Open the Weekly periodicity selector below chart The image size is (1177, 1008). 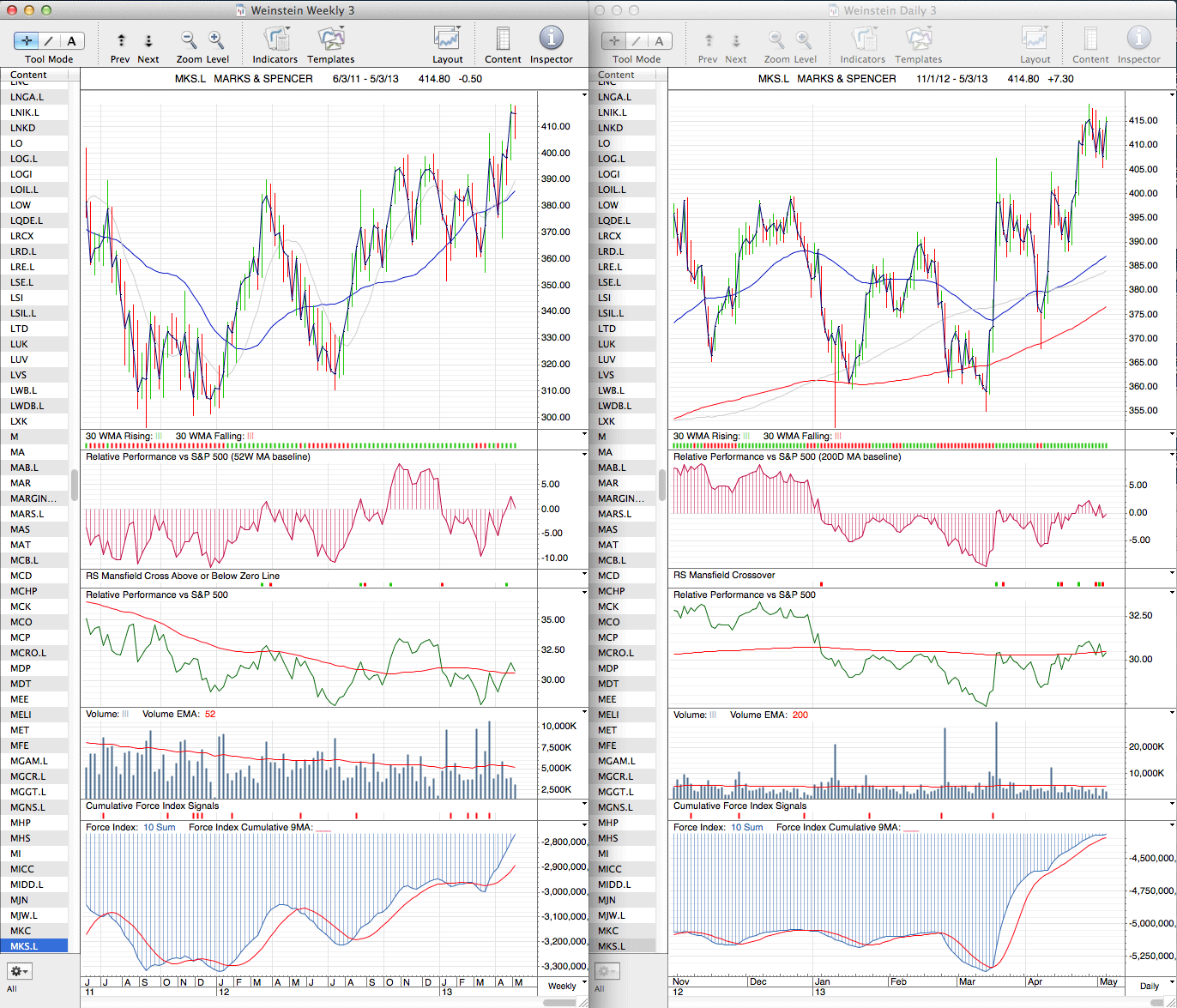click(x=562, y=986)
